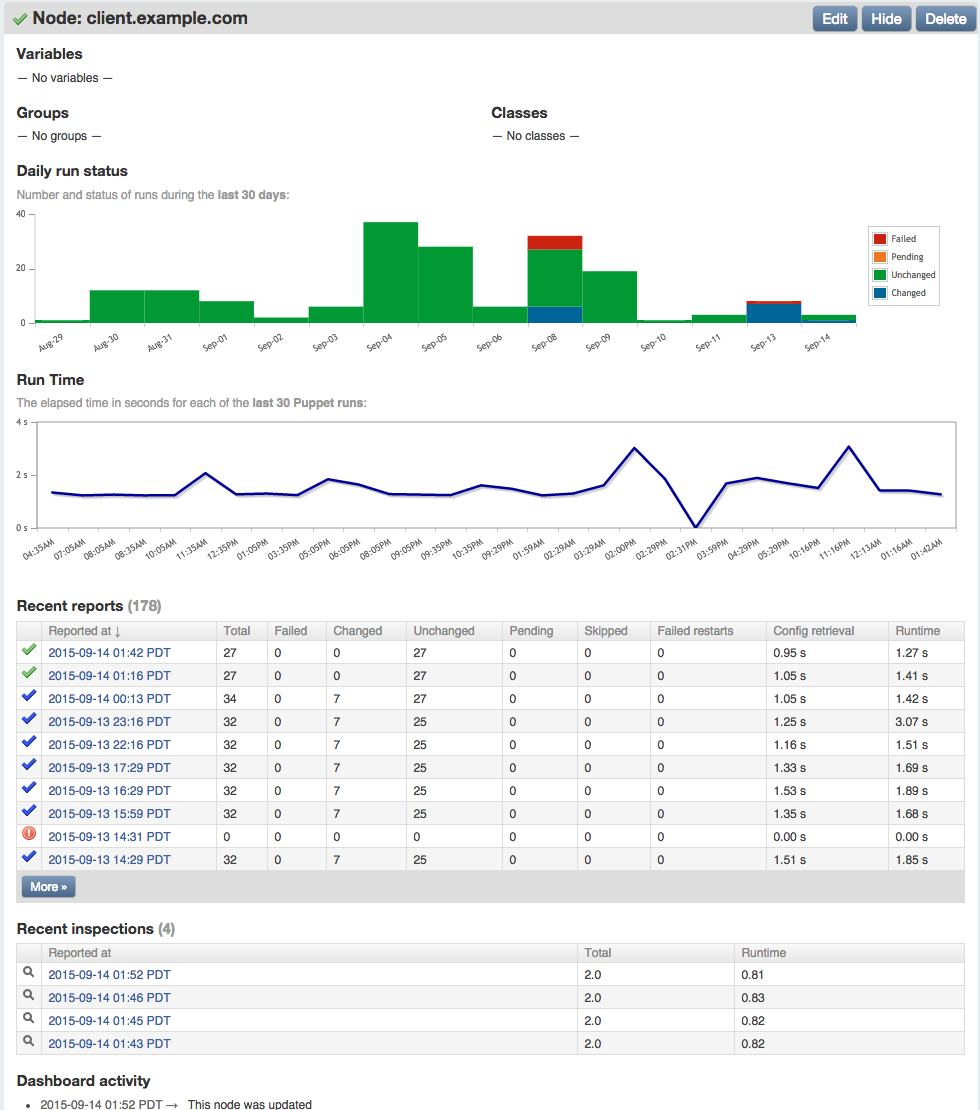This screenshot has height=1110, width=980.
Task: Click the red failure icon on the 14:31 report
Action: tap(29, 833)
